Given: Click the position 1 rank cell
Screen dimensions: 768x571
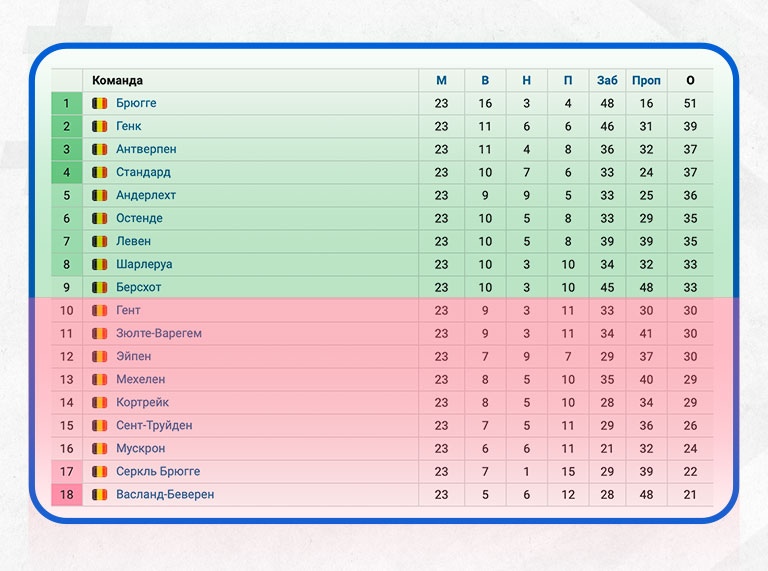Looking at the screenshot, I should pos(67,103).
